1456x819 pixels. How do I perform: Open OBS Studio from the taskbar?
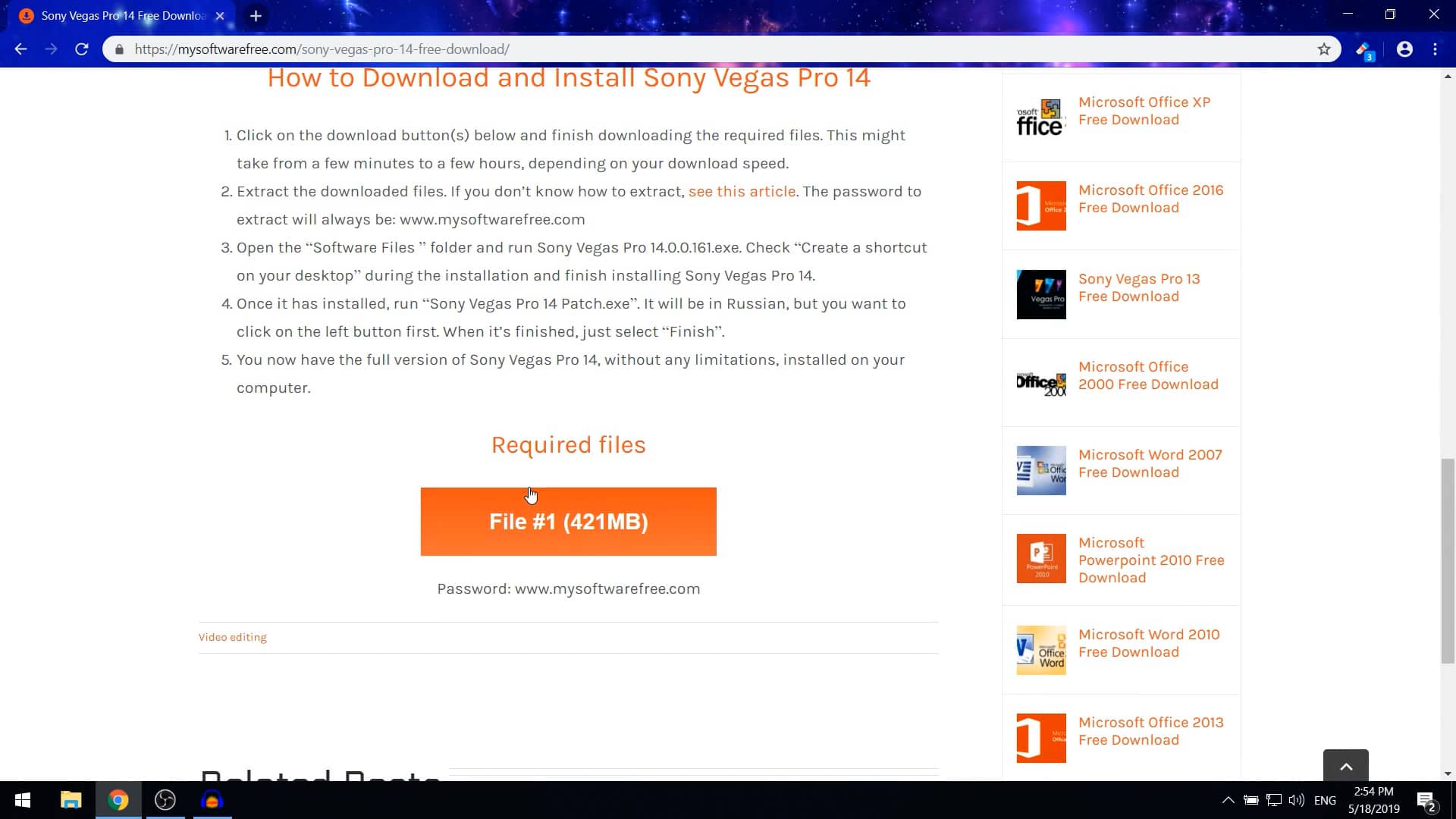165,800
